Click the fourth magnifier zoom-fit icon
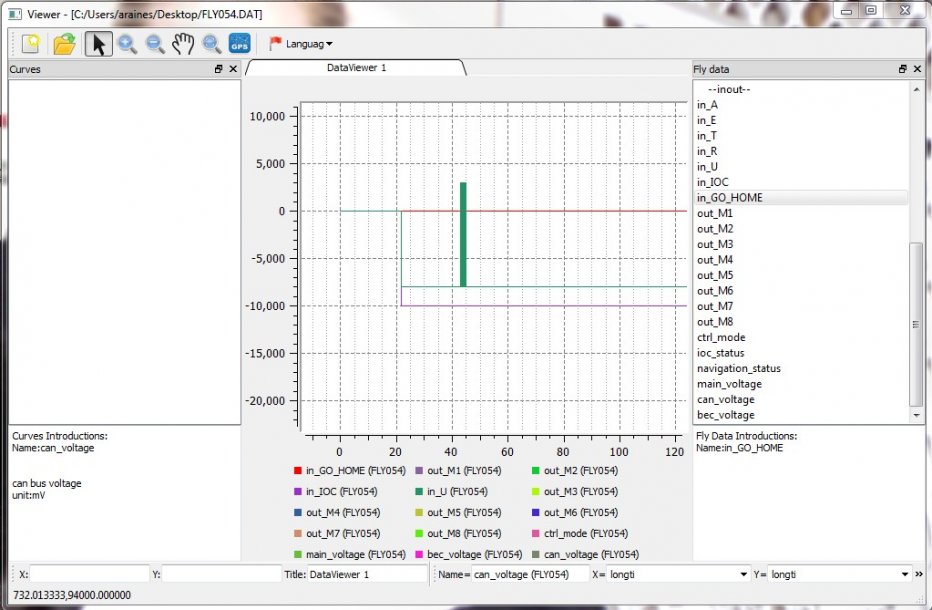Image resolution: width=932 pixels, height=610 pixels. click(x=211, y=43)
